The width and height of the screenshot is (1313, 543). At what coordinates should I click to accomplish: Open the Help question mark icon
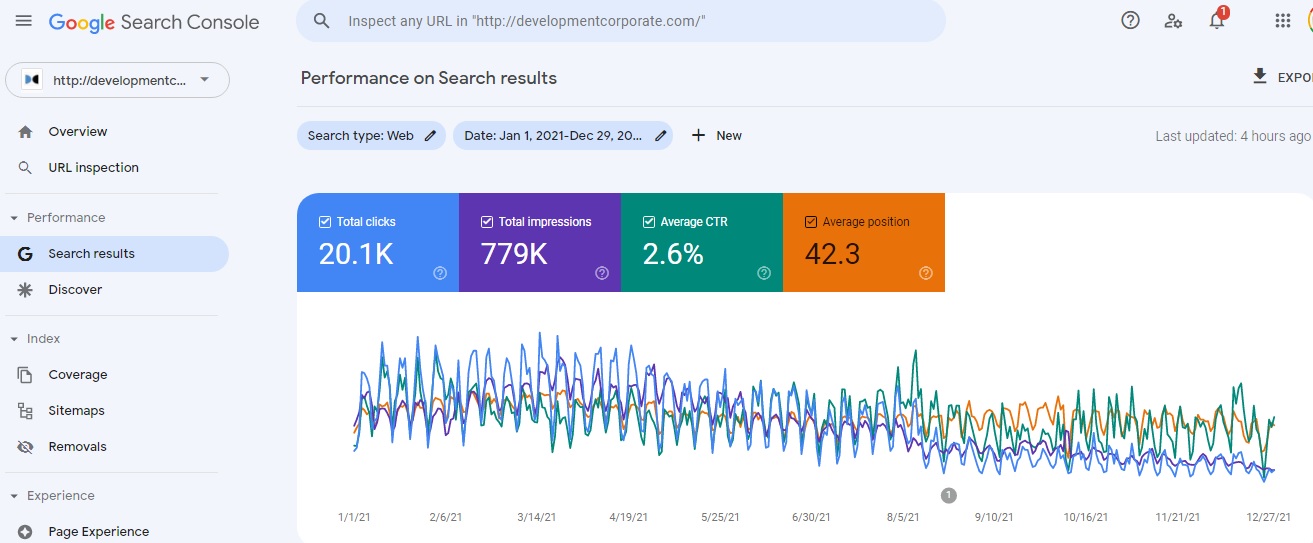[1130, 20]
